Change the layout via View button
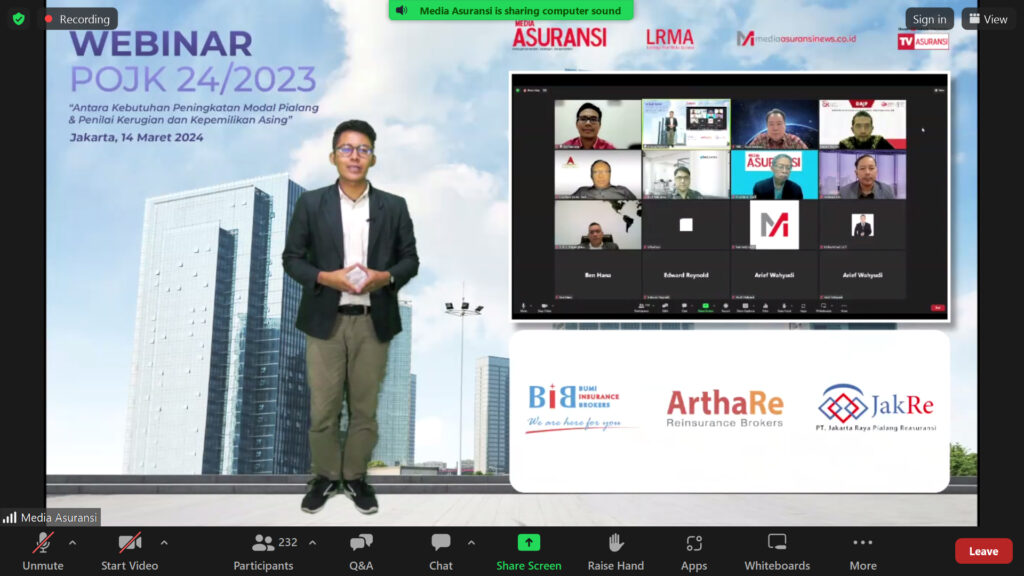 (x=989, y=19)
